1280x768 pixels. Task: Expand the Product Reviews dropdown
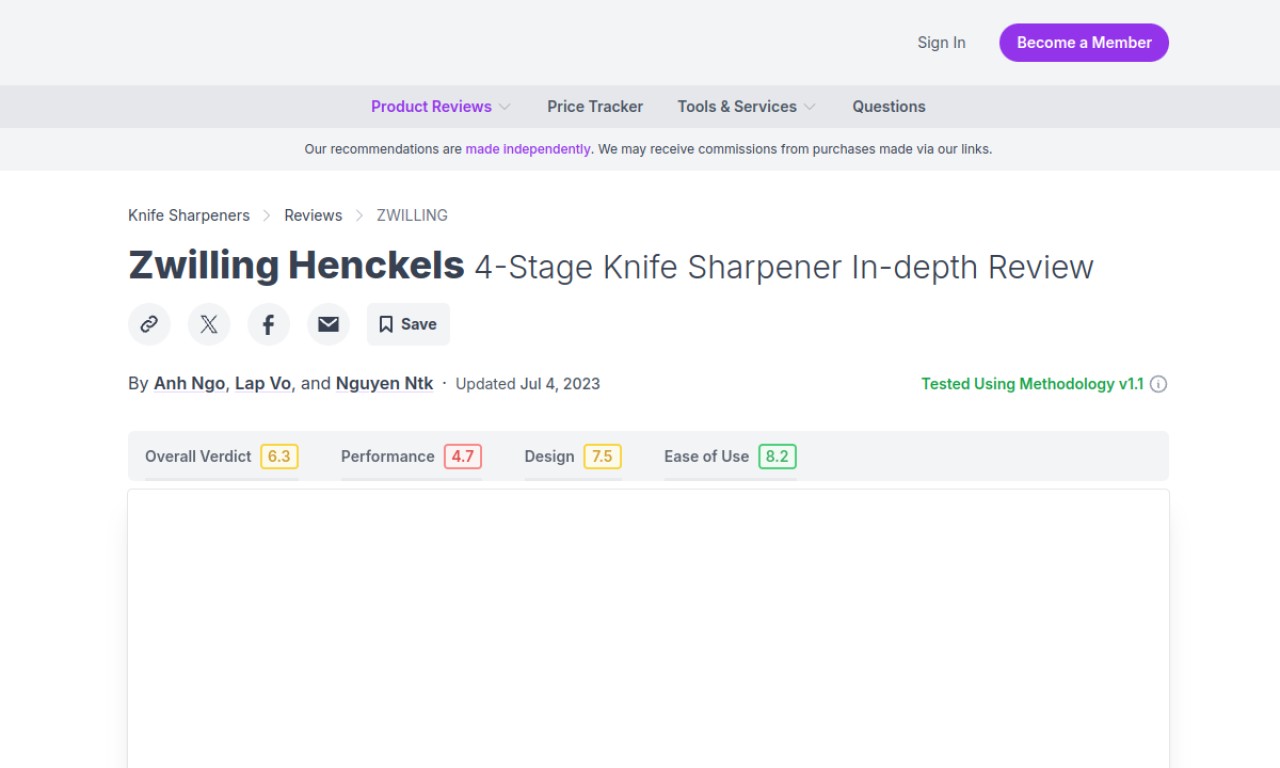[x=440, y=107]
